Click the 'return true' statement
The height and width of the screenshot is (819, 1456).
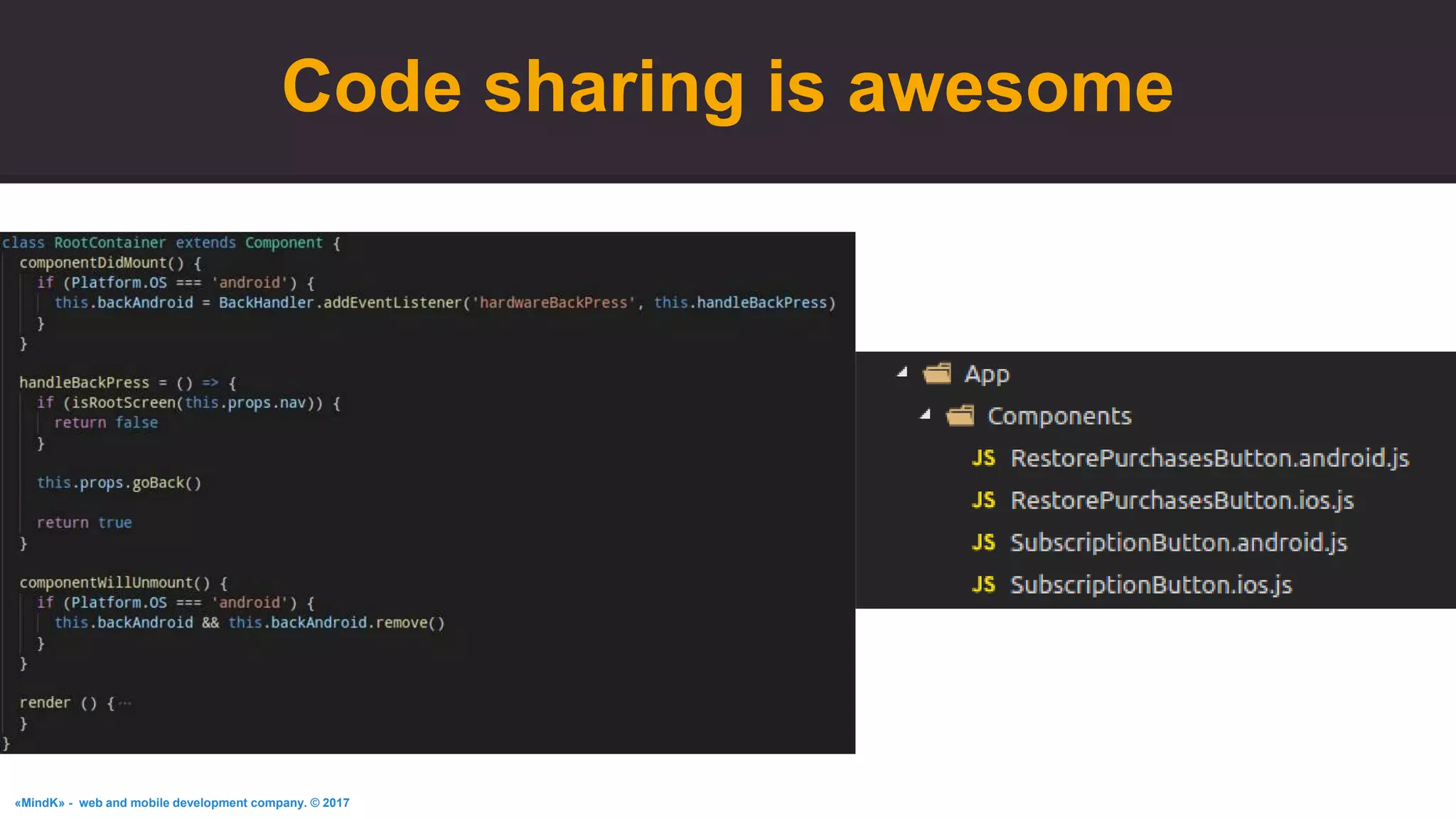tap(85, 523)
